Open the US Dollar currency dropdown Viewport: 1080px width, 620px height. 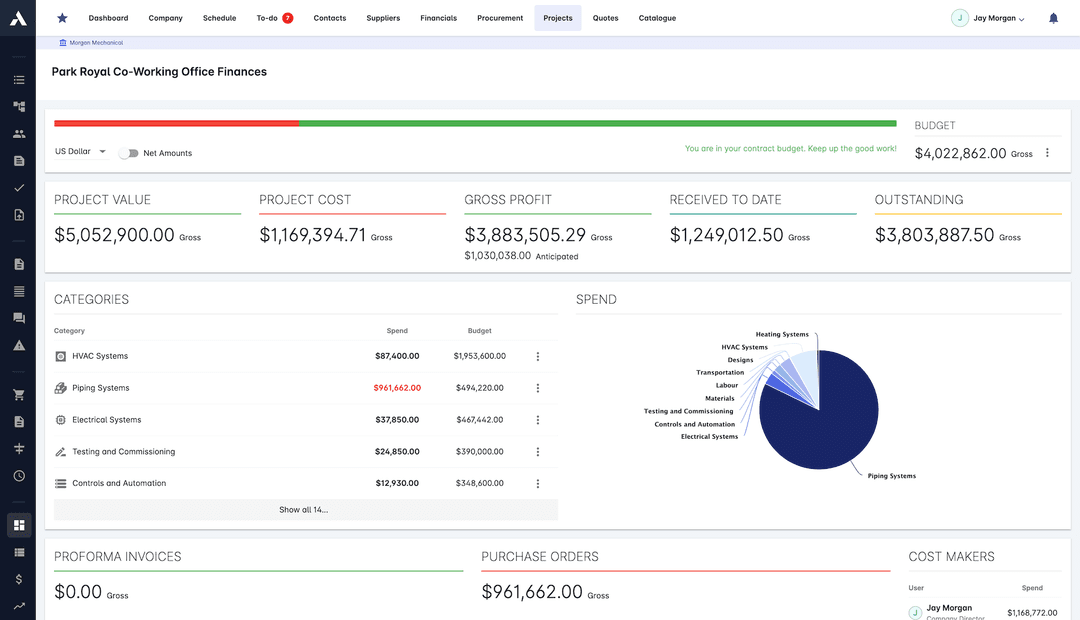click(x=80, y=151)
